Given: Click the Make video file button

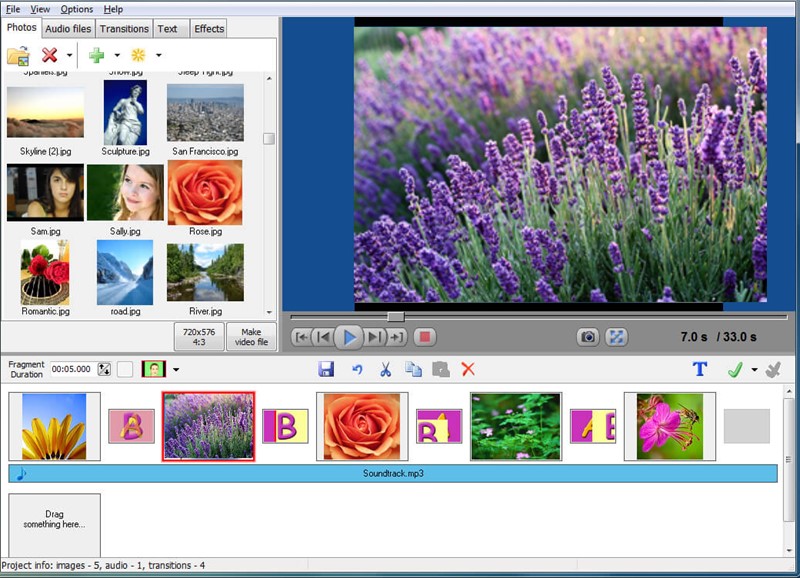Looking at the screenshot, I should [x=251, y=337].
